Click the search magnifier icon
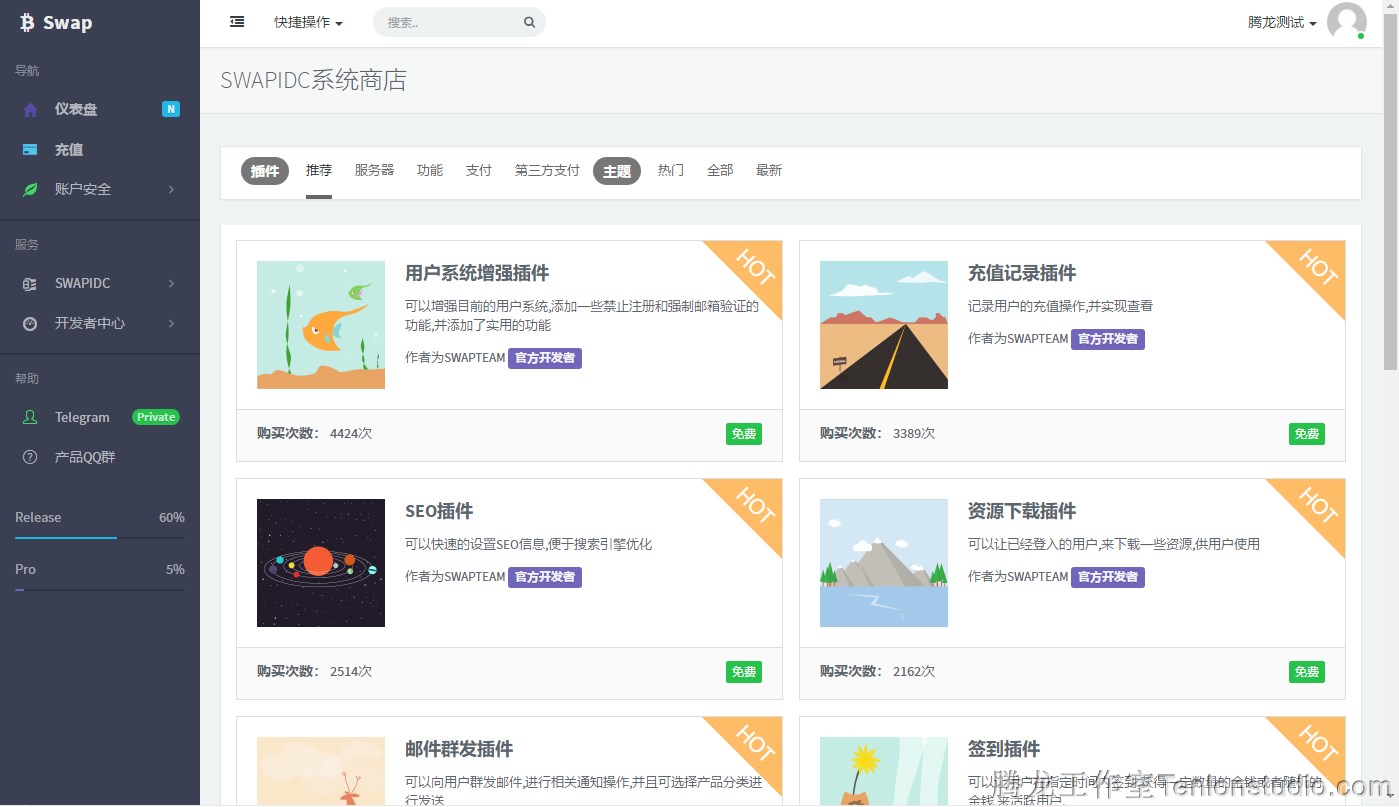The width and height of the screenshot is (1399, 807). 529,22
